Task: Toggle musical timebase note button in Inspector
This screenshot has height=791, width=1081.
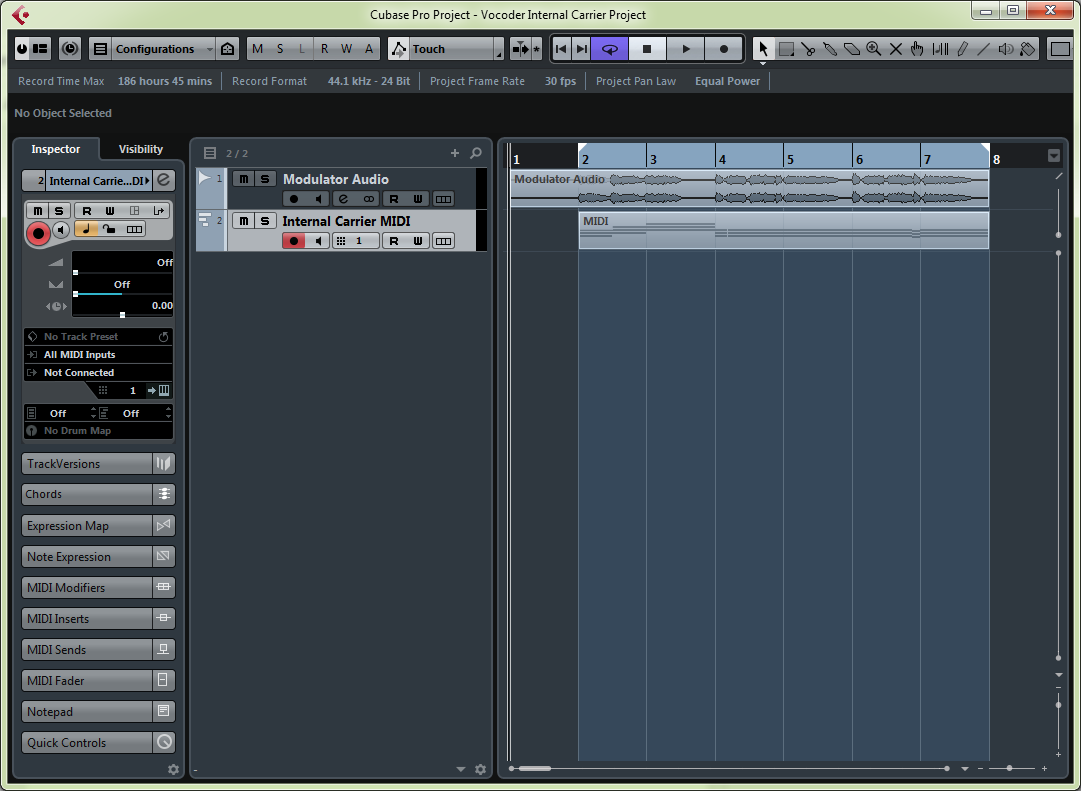Action: click(x=86, y=229)
